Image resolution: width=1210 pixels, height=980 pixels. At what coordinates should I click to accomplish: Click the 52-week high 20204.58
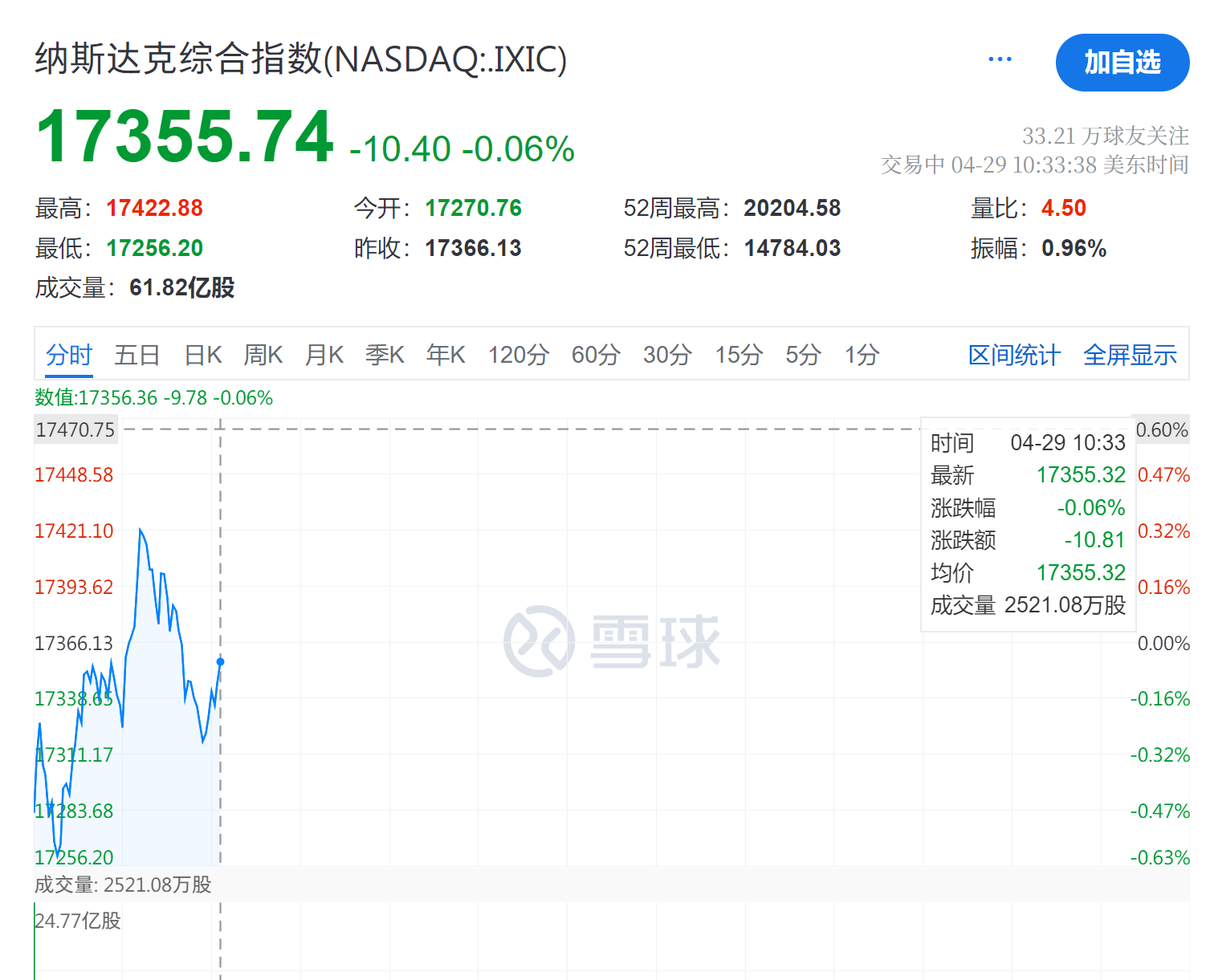[x=792, y=209]
